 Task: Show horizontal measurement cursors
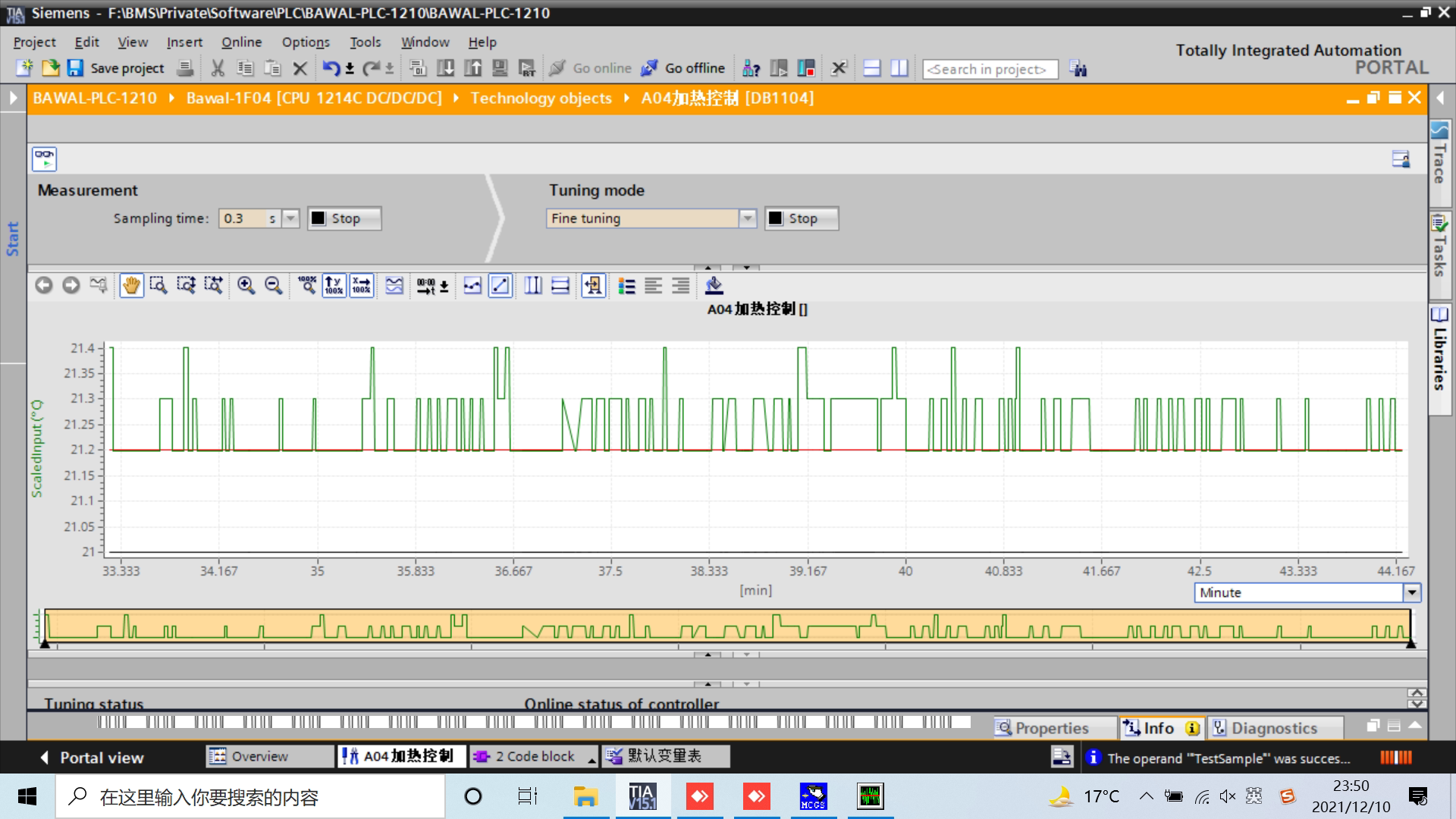[560, 286]
